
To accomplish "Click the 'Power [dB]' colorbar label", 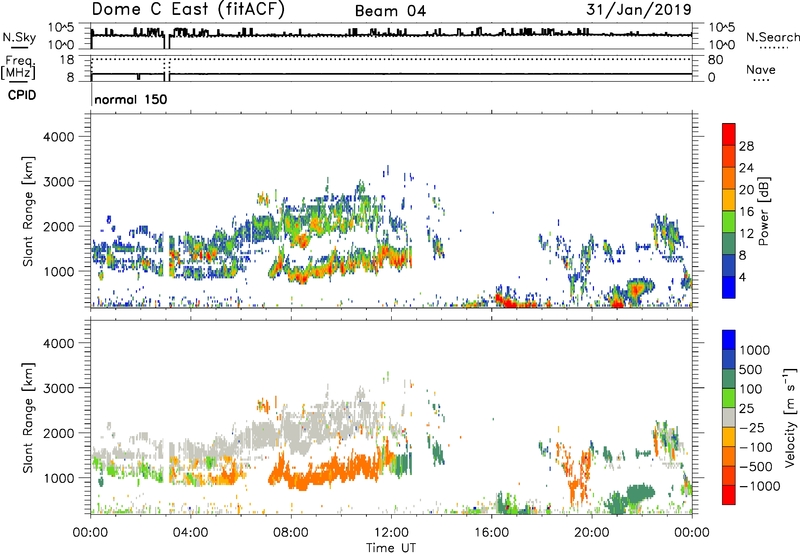I will click(x=763, y=211).
